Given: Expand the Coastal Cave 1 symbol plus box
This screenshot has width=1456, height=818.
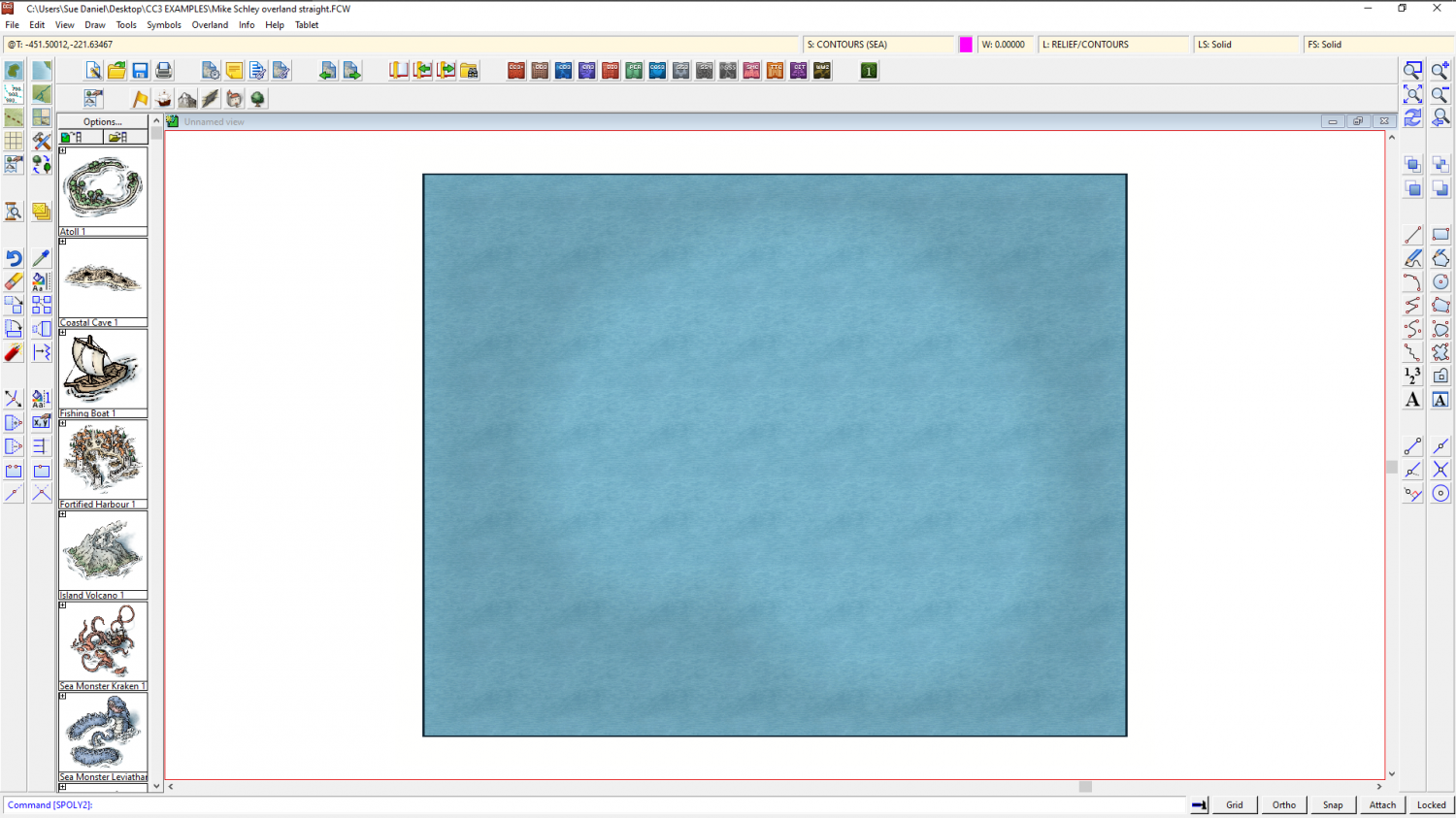Looking at the screenshot, I should 63,242.
